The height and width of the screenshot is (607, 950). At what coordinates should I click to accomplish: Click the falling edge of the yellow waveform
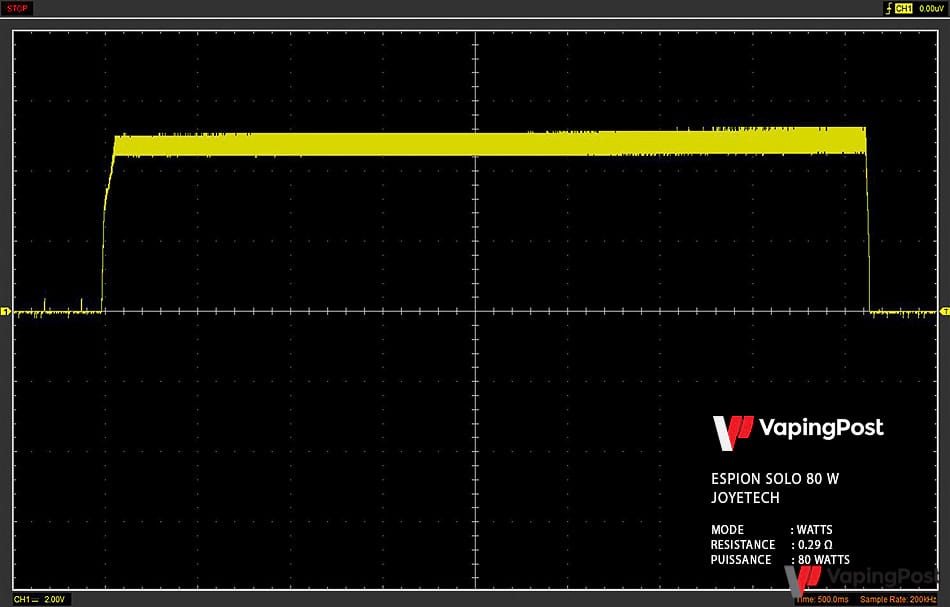pos(868,221)
